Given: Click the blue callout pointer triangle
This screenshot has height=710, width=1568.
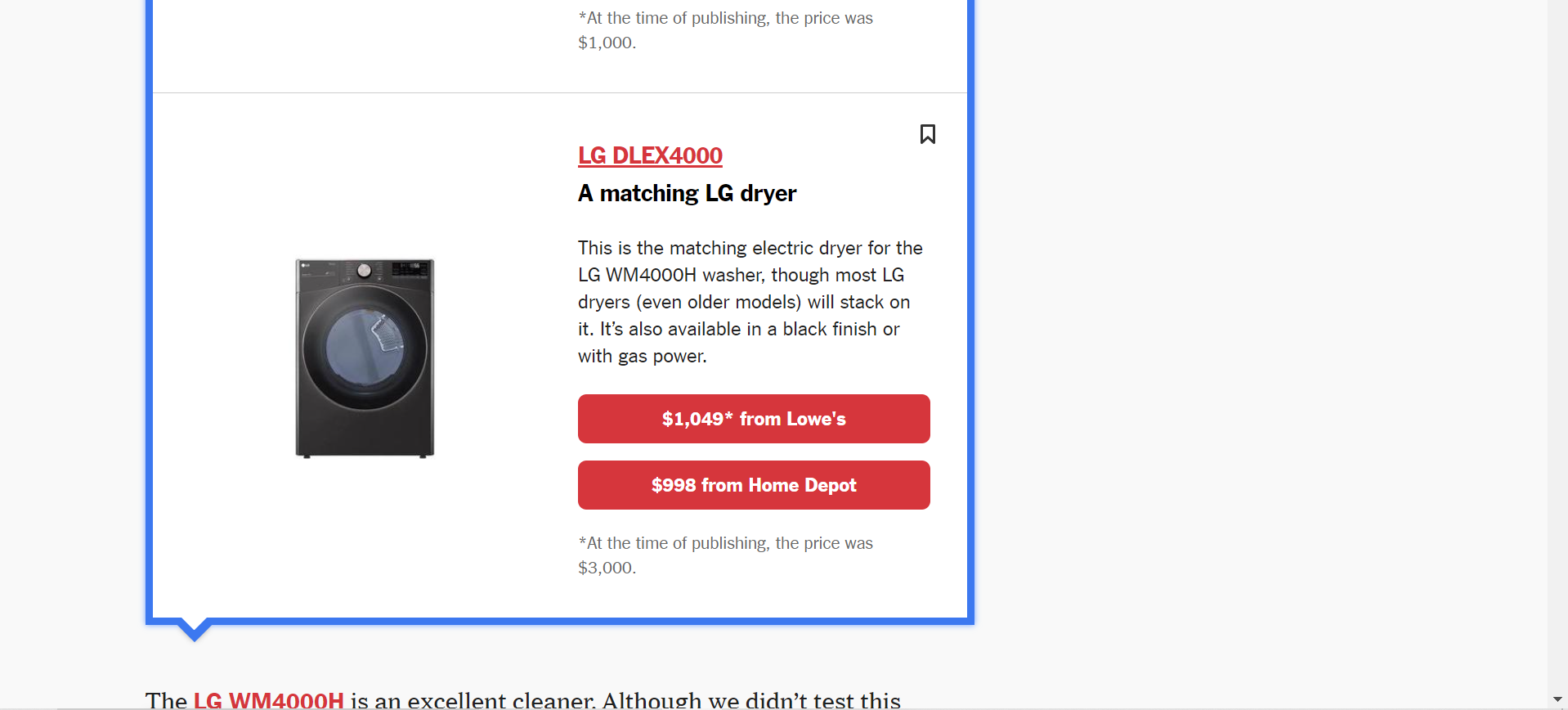Looking at the screenshot, I should point(195,631).
